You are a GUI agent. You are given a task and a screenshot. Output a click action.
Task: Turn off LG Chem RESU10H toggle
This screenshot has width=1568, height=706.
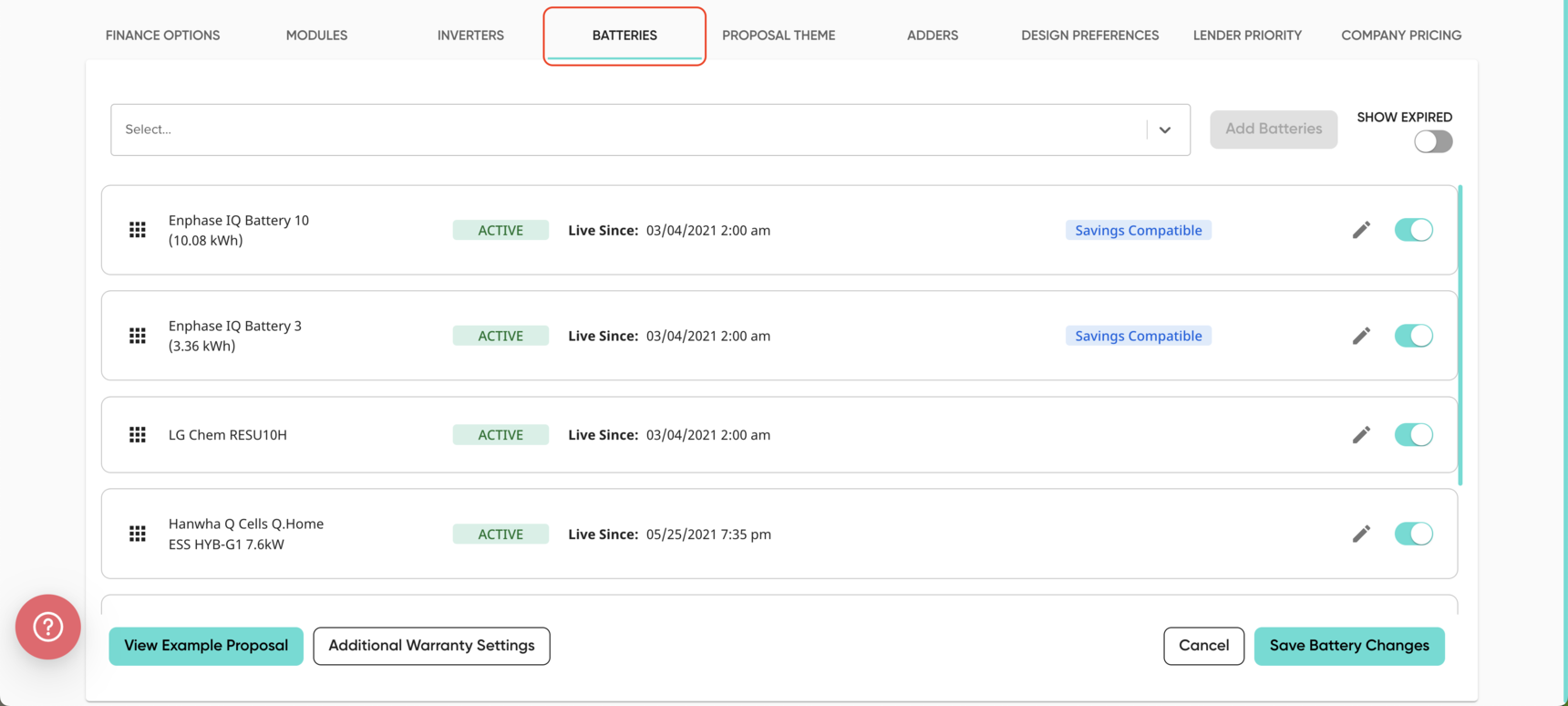pos(1414,435)
